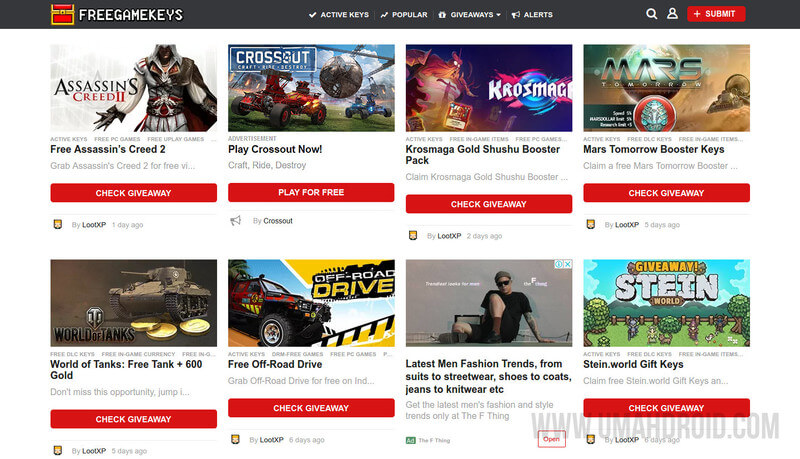Open World of Tanks: Free Tank + 600 Gold title
800x459 pixels.
pos(126,370)
